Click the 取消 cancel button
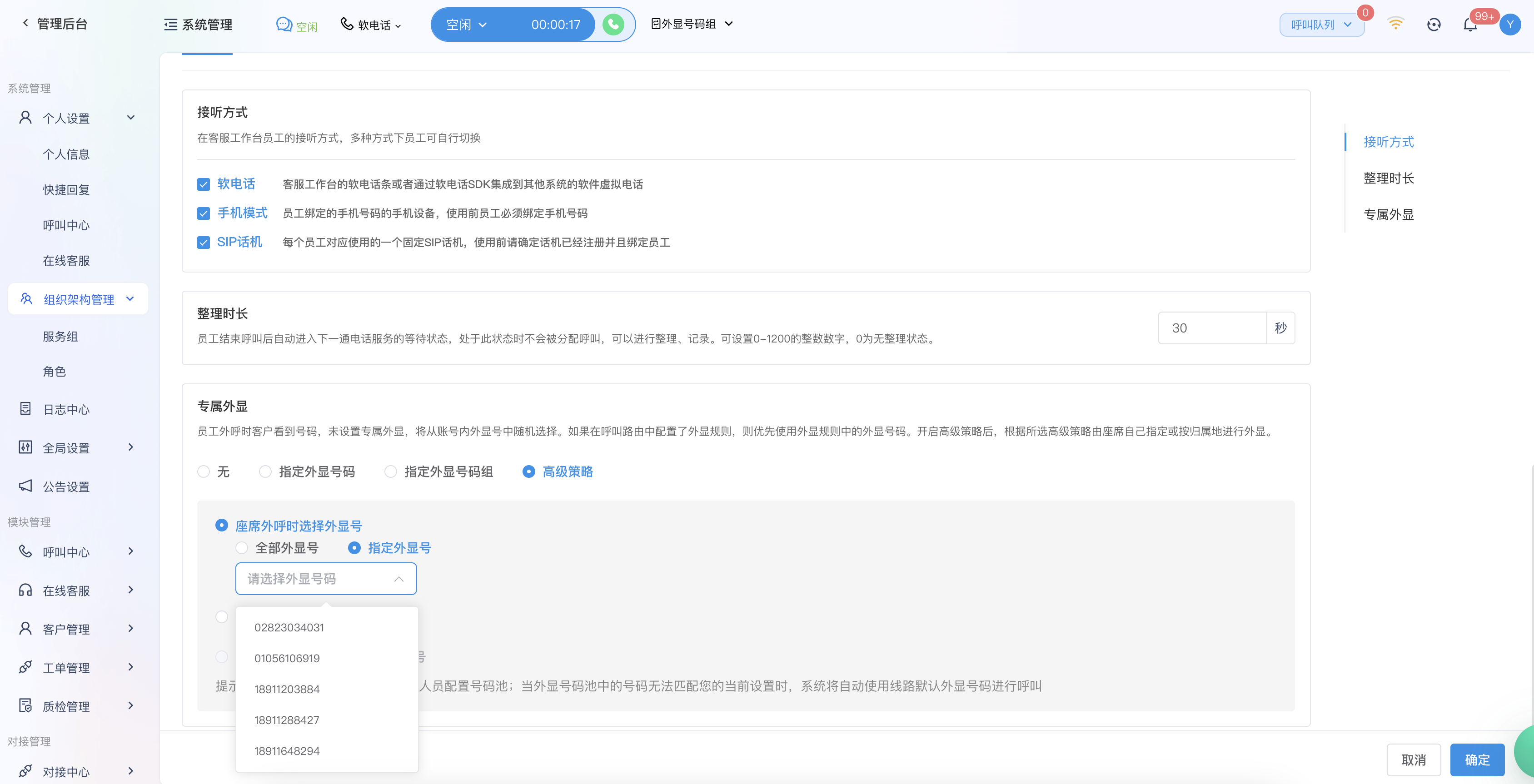Viewport: 1534px width, 784px height. tap(1413, 759)
